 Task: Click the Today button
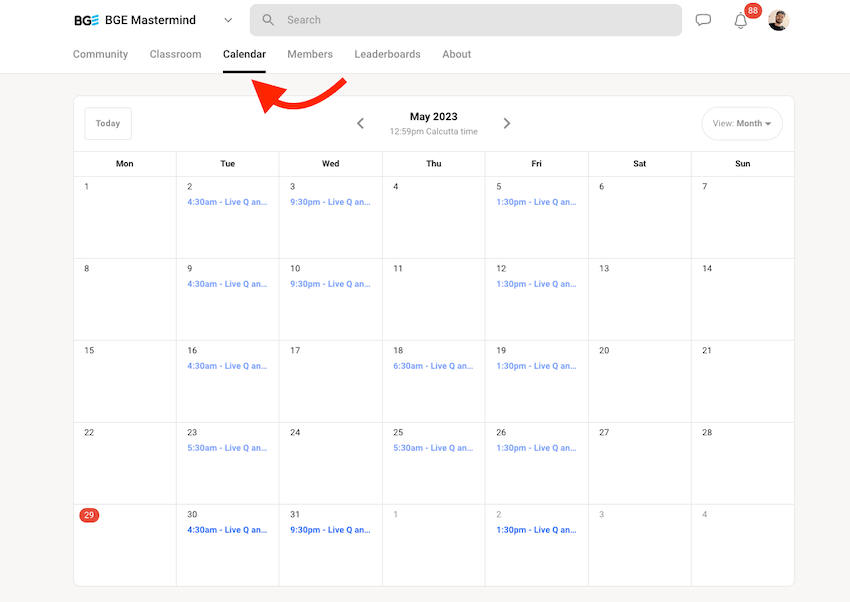pos(108,124)
